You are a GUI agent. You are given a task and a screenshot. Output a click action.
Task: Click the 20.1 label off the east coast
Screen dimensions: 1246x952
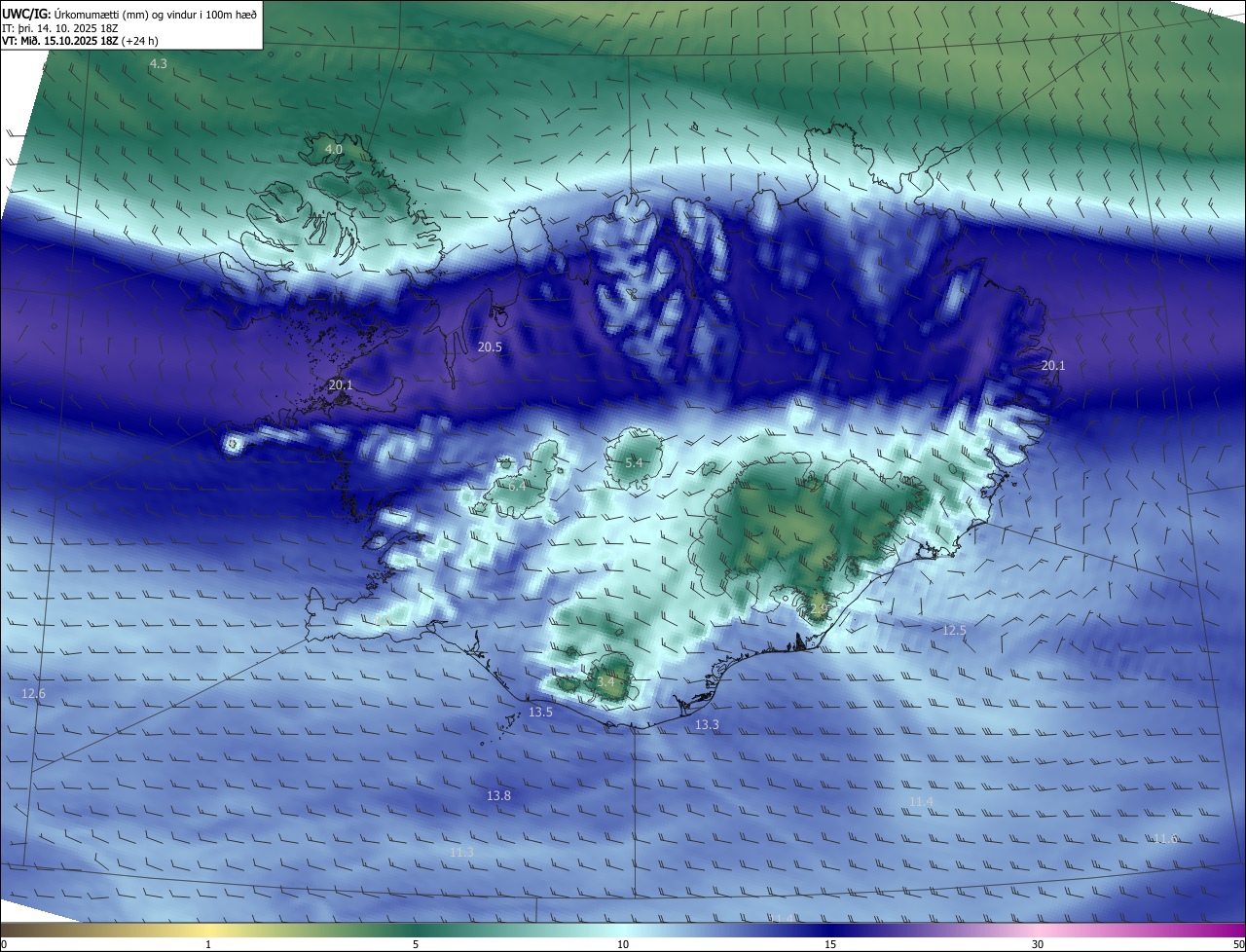point(1053,365)
